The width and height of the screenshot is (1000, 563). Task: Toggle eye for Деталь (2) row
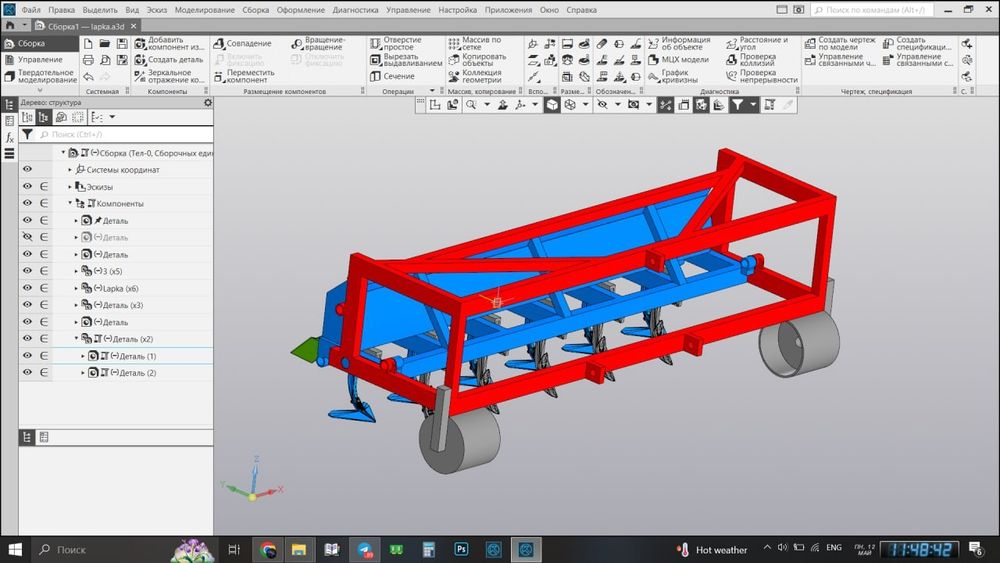(x=27, y=372)
